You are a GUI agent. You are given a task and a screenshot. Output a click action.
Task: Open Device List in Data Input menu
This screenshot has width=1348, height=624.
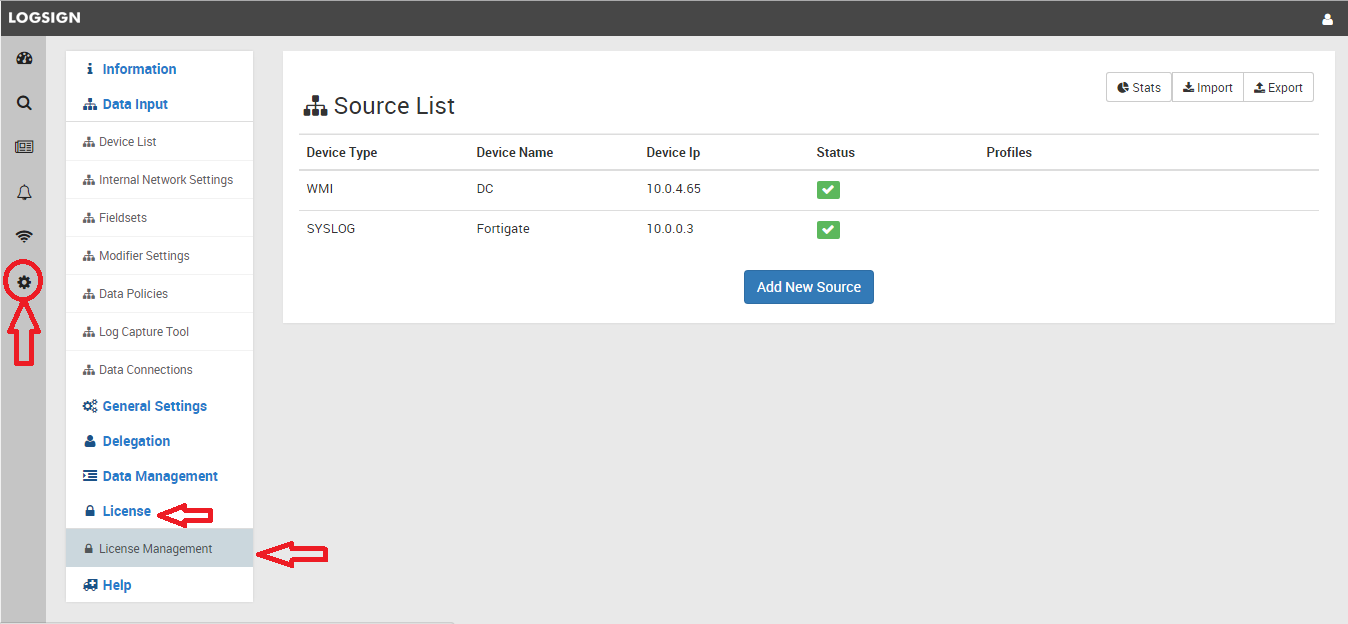point(127,142)
